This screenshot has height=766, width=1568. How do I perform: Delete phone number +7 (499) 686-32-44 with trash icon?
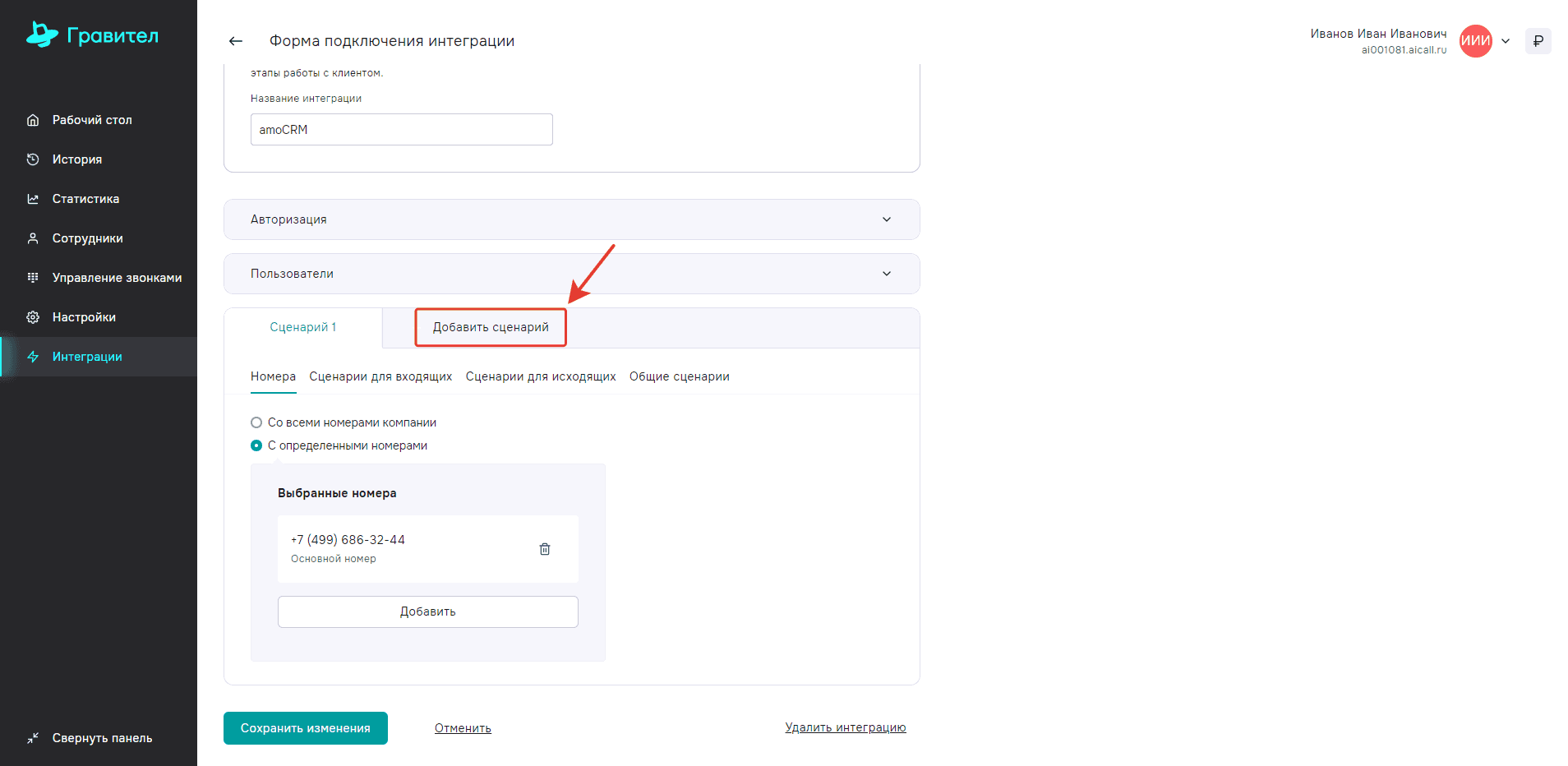[544, 549]
